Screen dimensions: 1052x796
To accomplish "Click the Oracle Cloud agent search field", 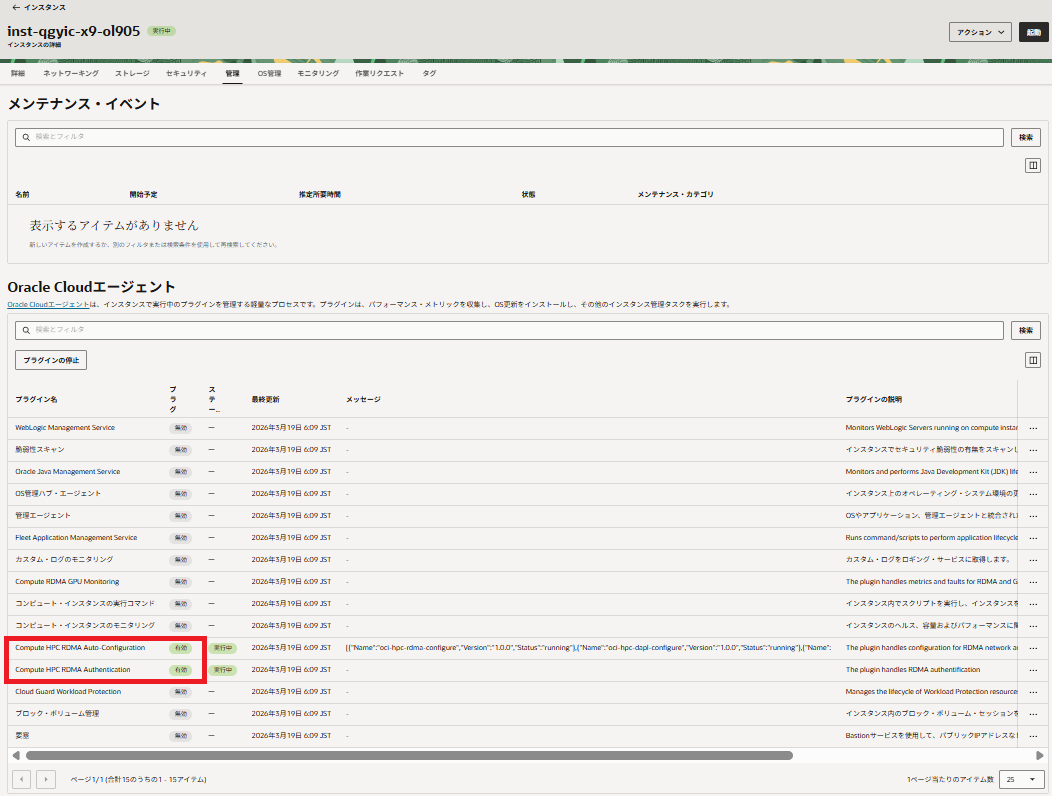I will (510, 330).
